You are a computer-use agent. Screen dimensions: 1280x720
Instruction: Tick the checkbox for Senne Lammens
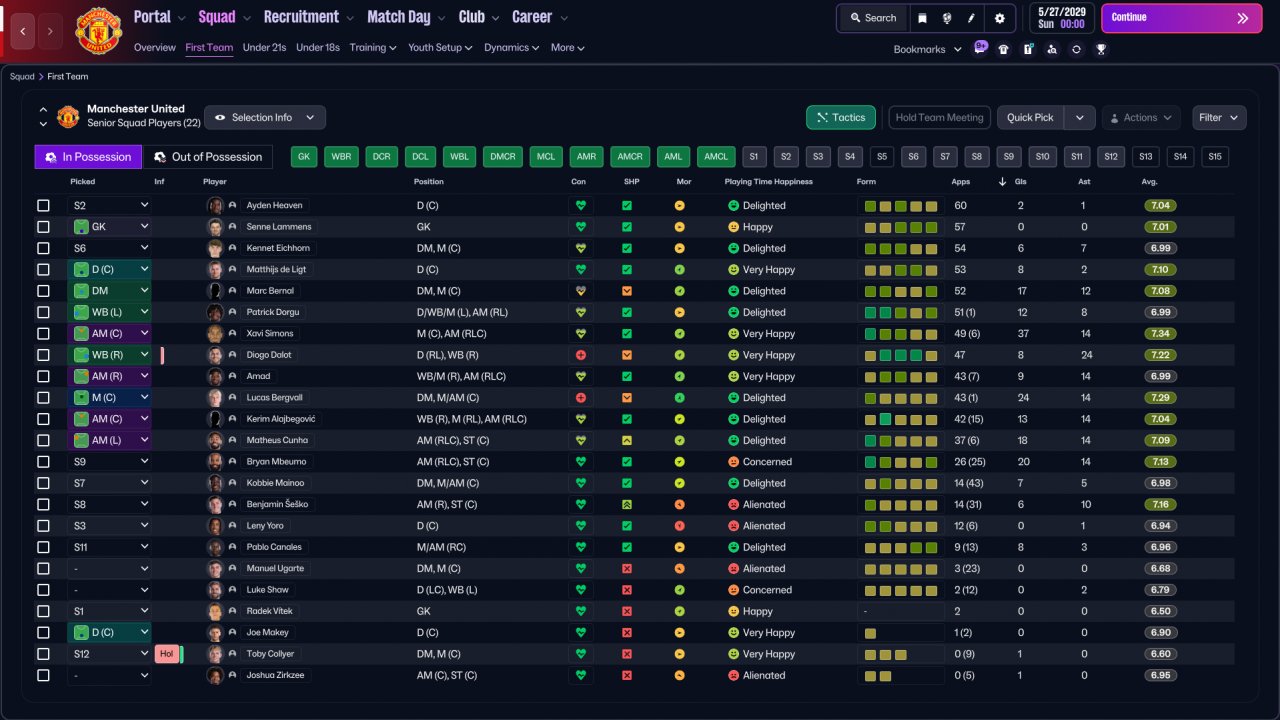click(x=43, y=227)
